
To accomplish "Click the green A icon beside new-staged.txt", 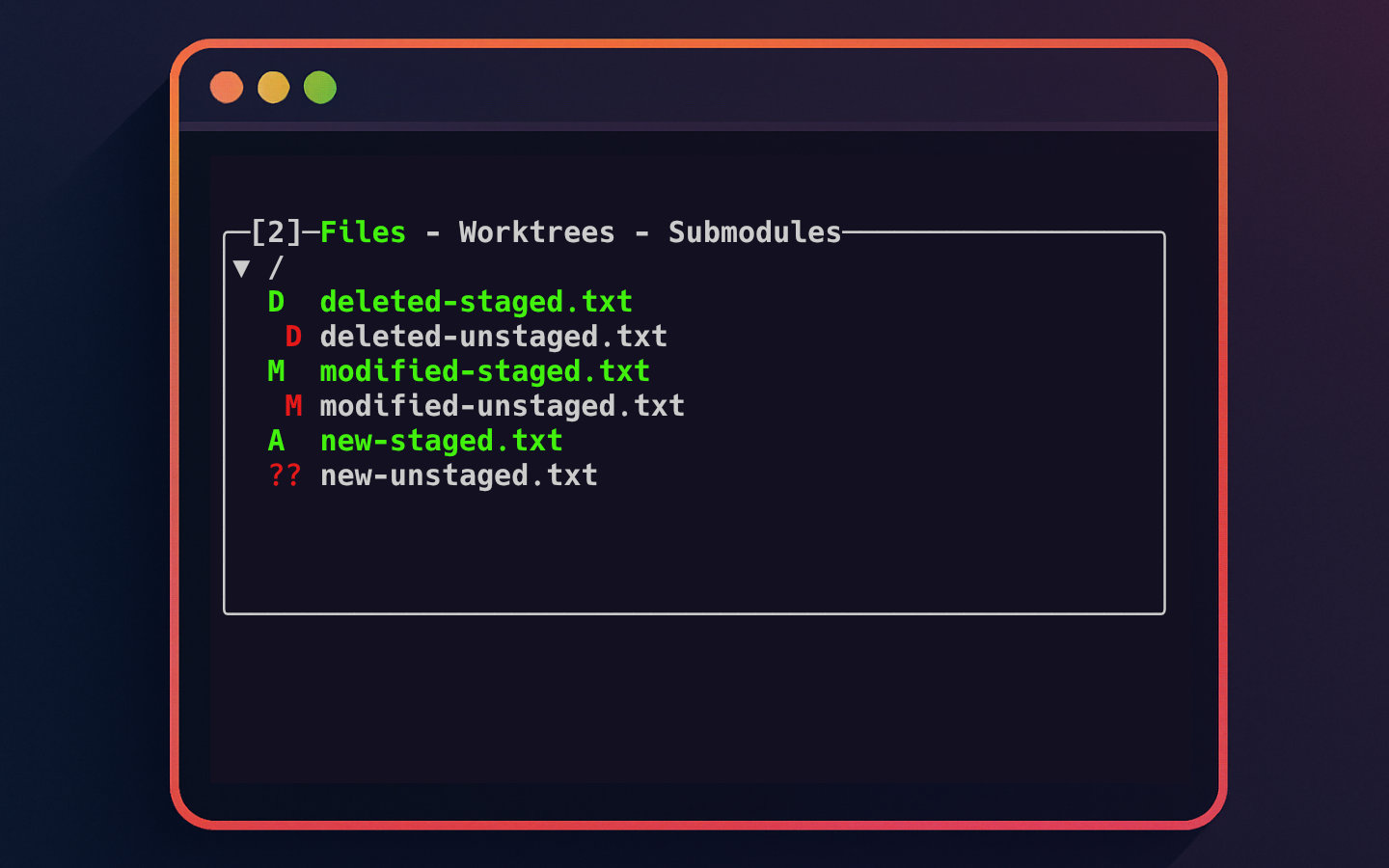I will coord(277,441).
